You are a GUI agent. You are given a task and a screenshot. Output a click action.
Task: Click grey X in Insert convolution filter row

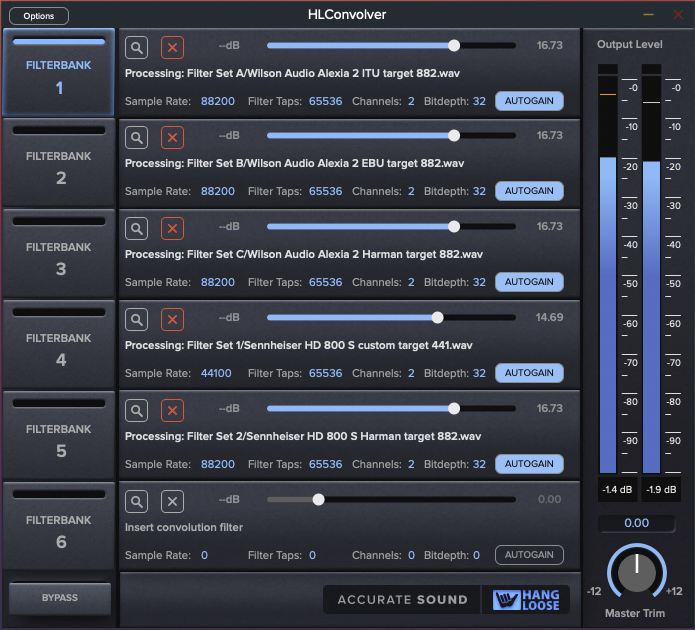[172, 501]
